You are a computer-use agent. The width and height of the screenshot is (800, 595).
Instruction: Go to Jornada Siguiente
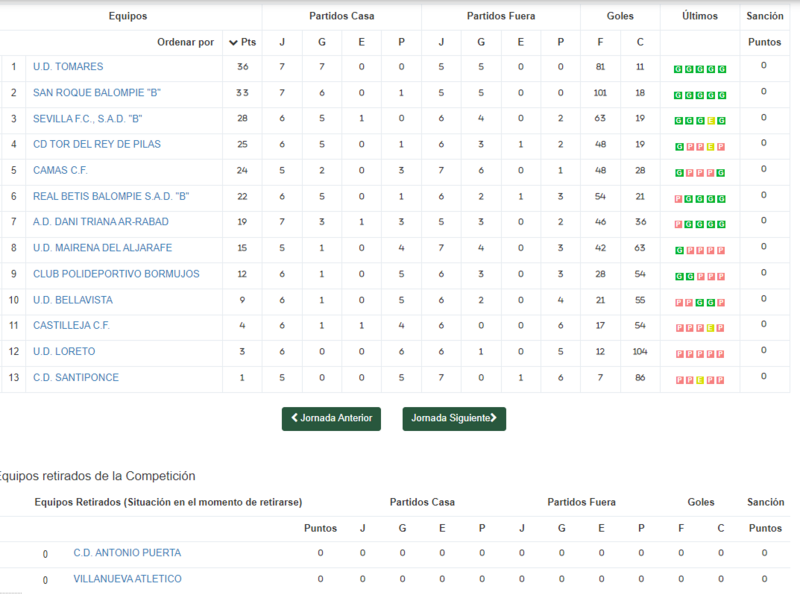coord(454,418)
